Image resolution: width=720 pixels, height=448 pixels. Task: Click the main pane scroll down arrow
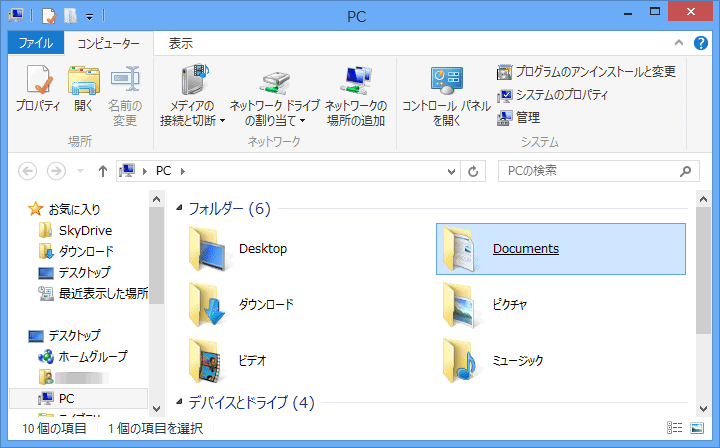point(703,408)
